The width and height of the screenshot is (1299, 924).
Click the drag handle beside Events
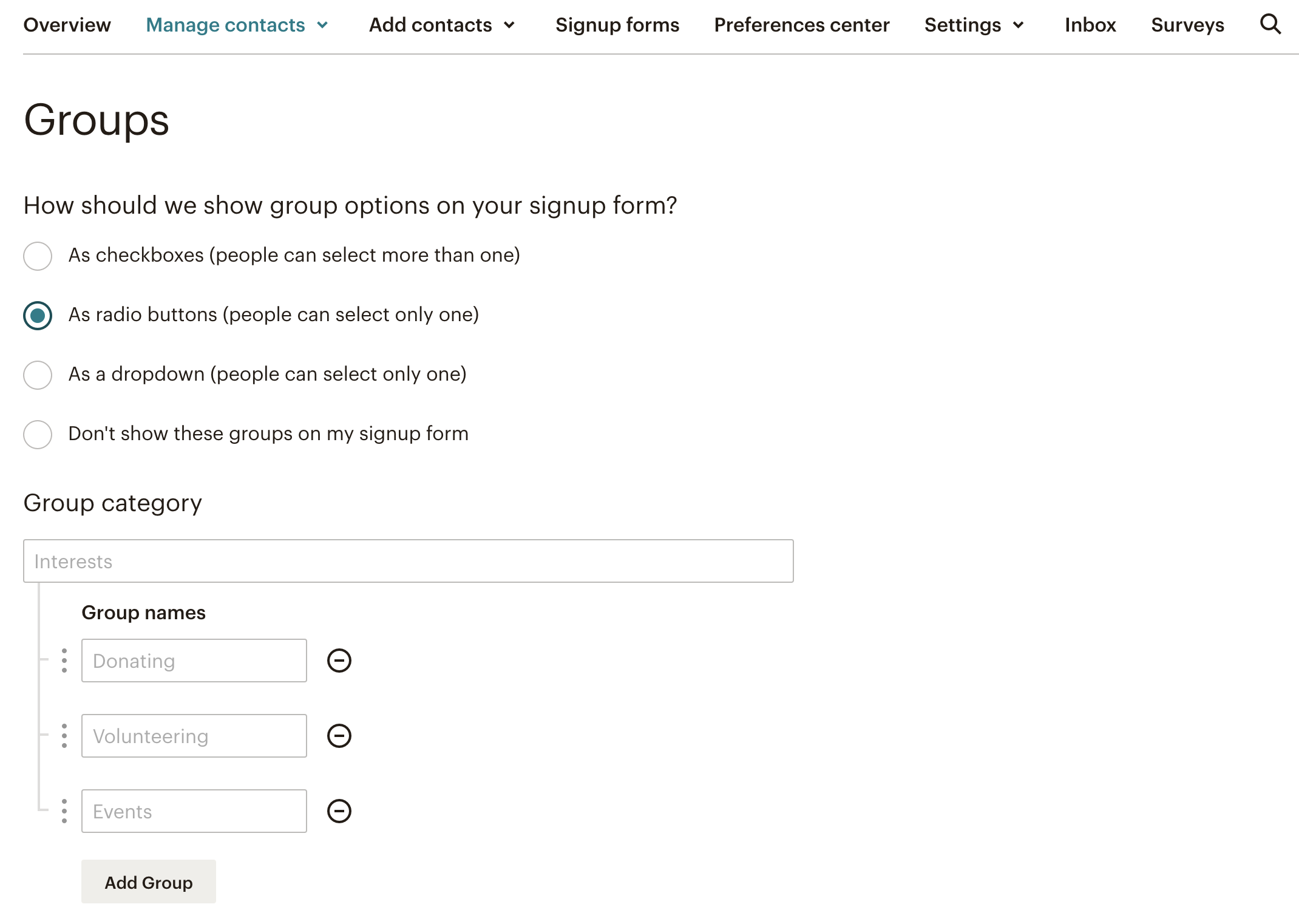[63, 811]
